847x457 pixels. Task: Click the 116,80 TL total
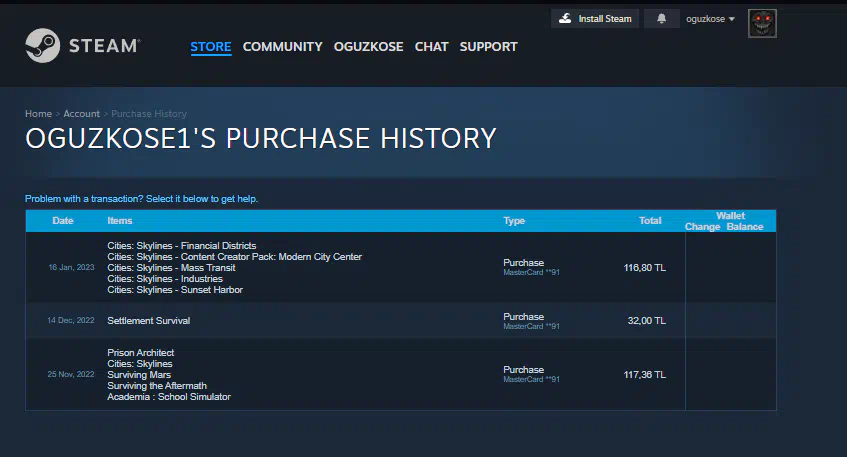(x=644, y=268)
